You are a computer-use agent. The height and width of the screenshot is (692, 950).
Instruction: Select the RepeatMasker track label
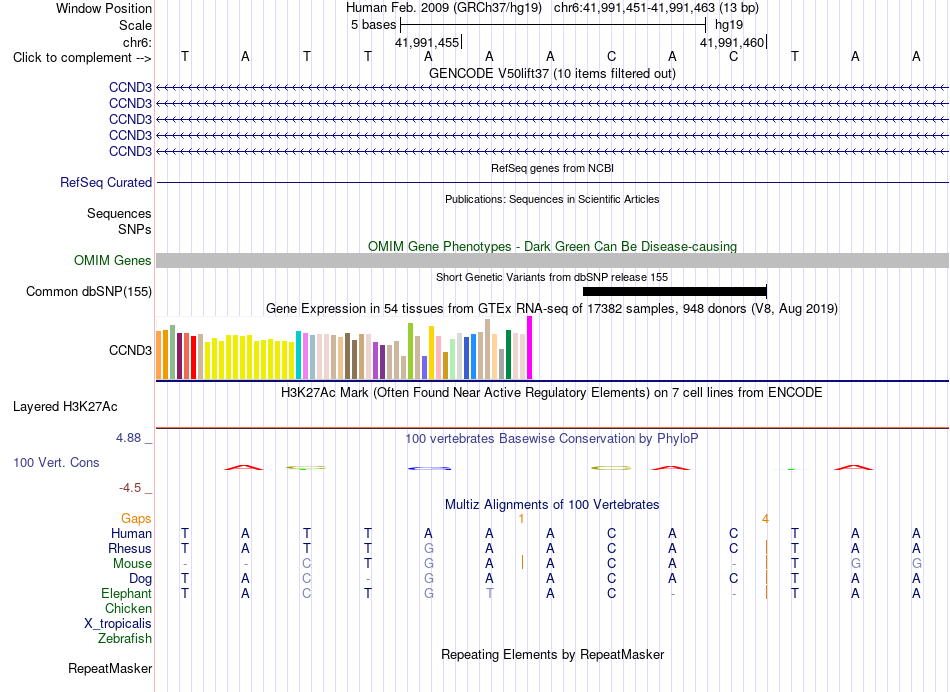110,668
